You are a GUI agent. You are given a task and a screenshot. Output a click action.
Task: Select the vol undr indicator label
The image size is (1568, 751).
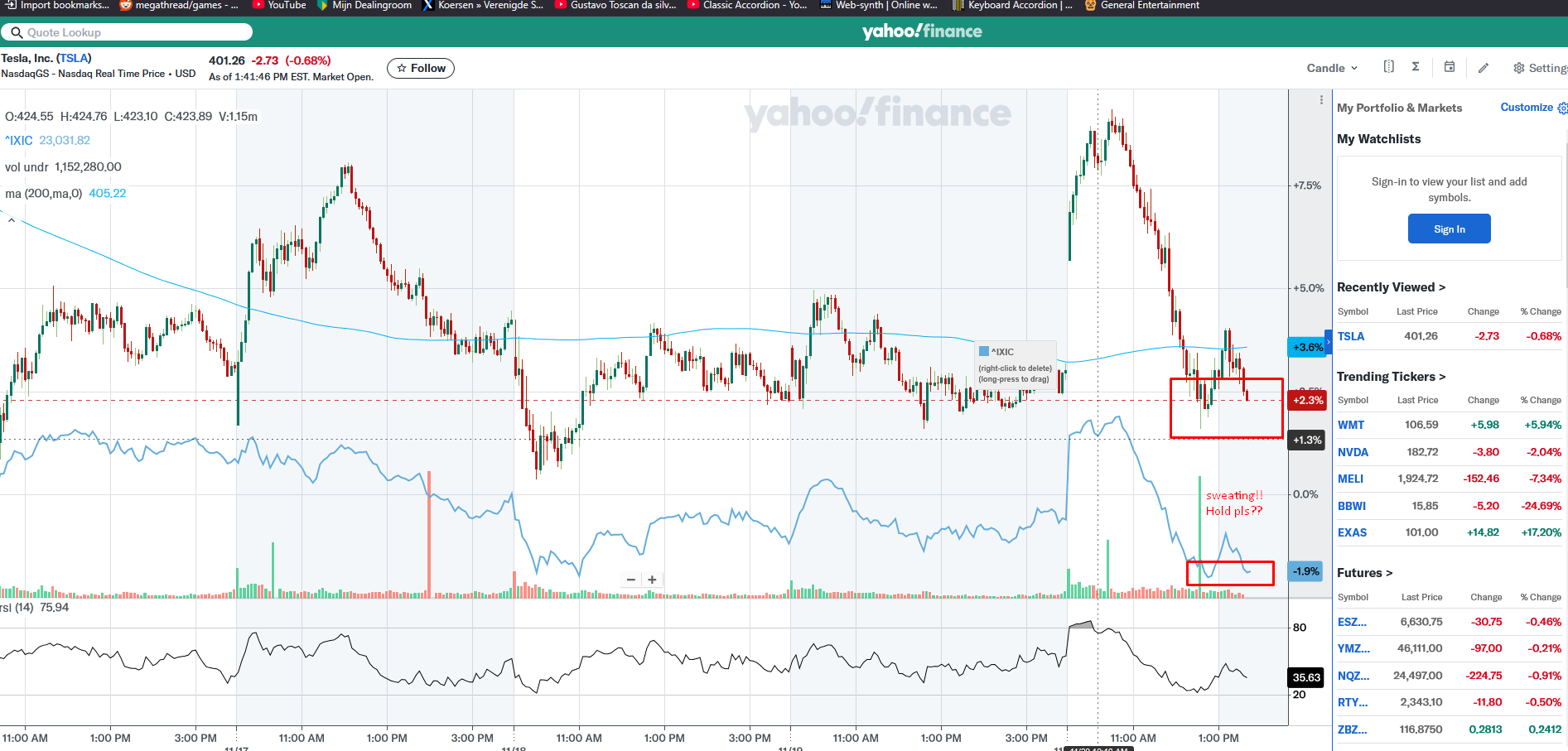coord(63,167)
